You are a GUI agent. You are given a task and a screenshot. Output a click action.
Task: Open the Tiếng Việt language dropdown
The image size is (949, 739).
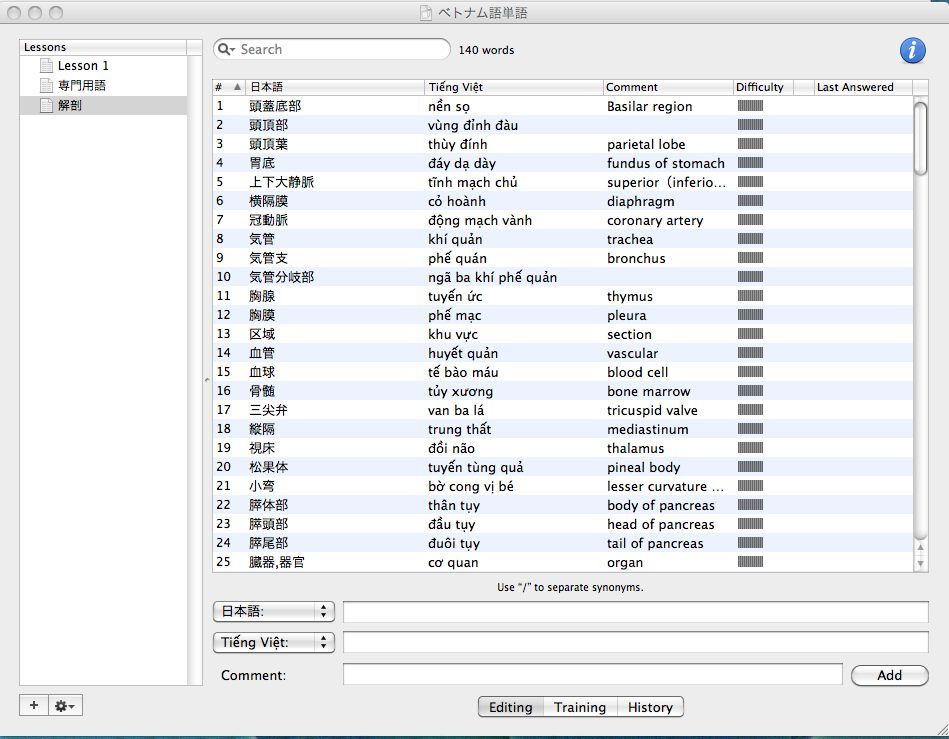[x=274, y=642]
